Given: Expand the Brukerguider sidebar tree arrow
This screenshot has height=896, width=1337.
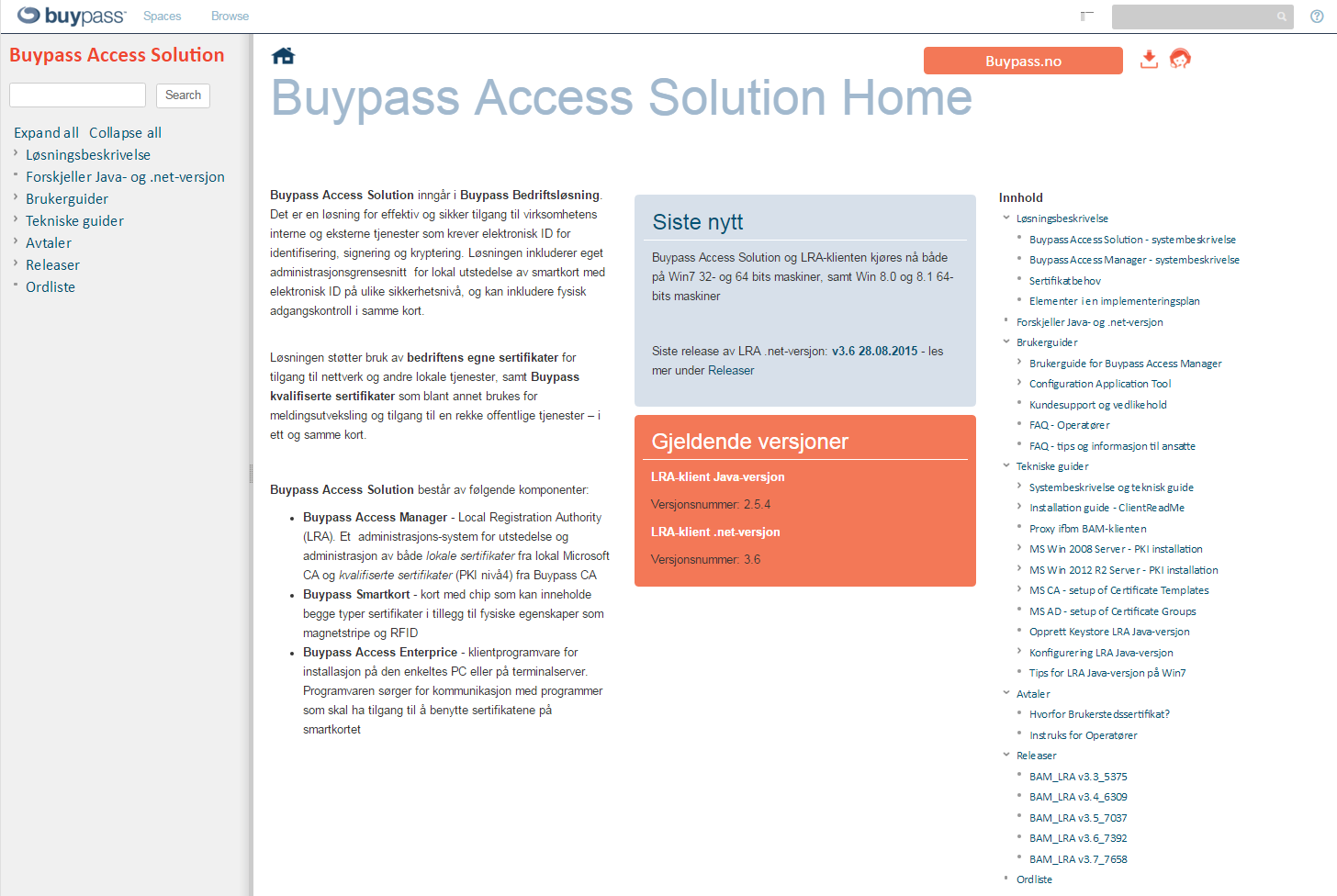Looking at the screenshot, I should pyautogui.click(x=16, y=197).
